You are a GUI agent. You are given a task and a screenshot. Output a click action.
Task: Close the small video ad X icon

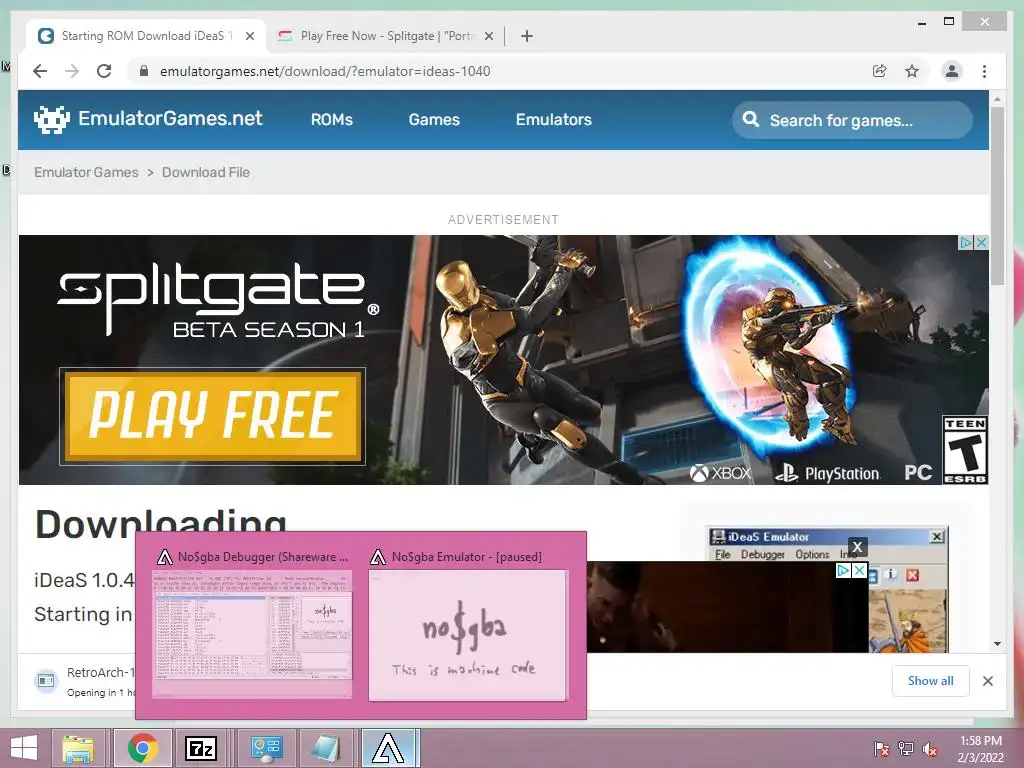click(x=860, y=571)
